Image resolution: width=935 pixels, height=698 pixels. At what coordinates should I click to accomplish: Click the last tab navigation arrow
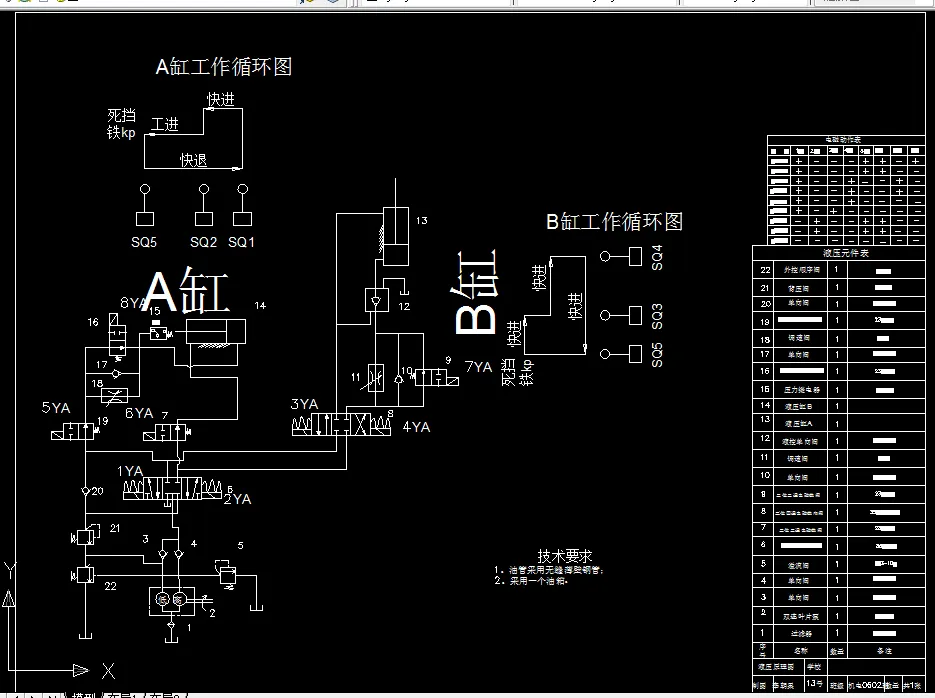point(55,692)
